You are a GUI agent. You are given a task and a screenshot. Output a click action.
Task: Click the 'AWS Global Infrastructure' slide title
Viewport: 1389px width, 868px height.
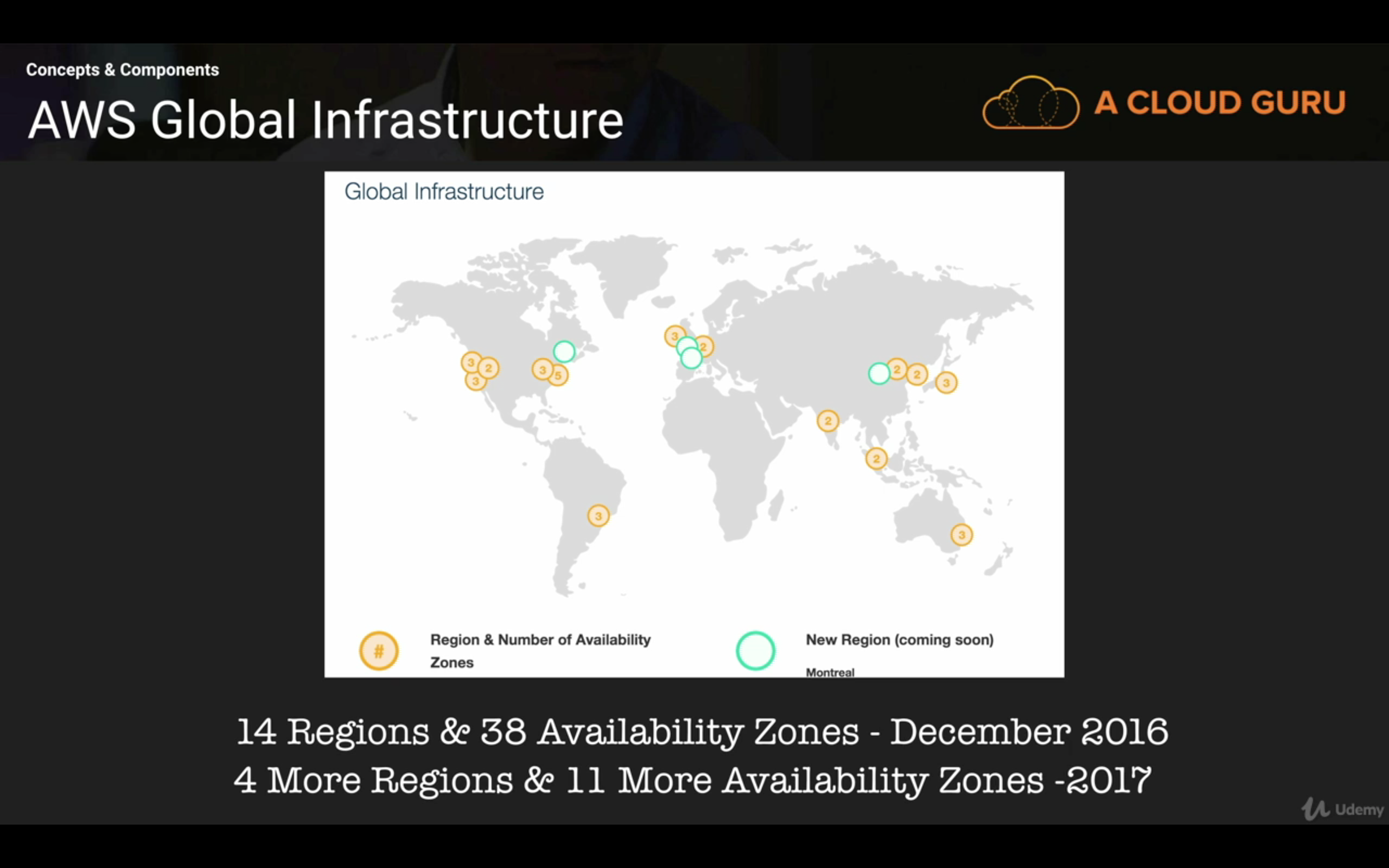pos(326,120)
